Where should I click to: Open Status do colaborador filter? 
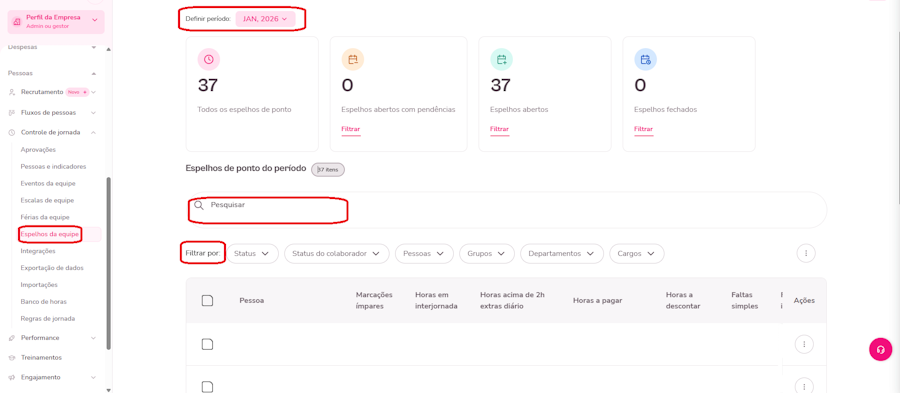(337, 254)
